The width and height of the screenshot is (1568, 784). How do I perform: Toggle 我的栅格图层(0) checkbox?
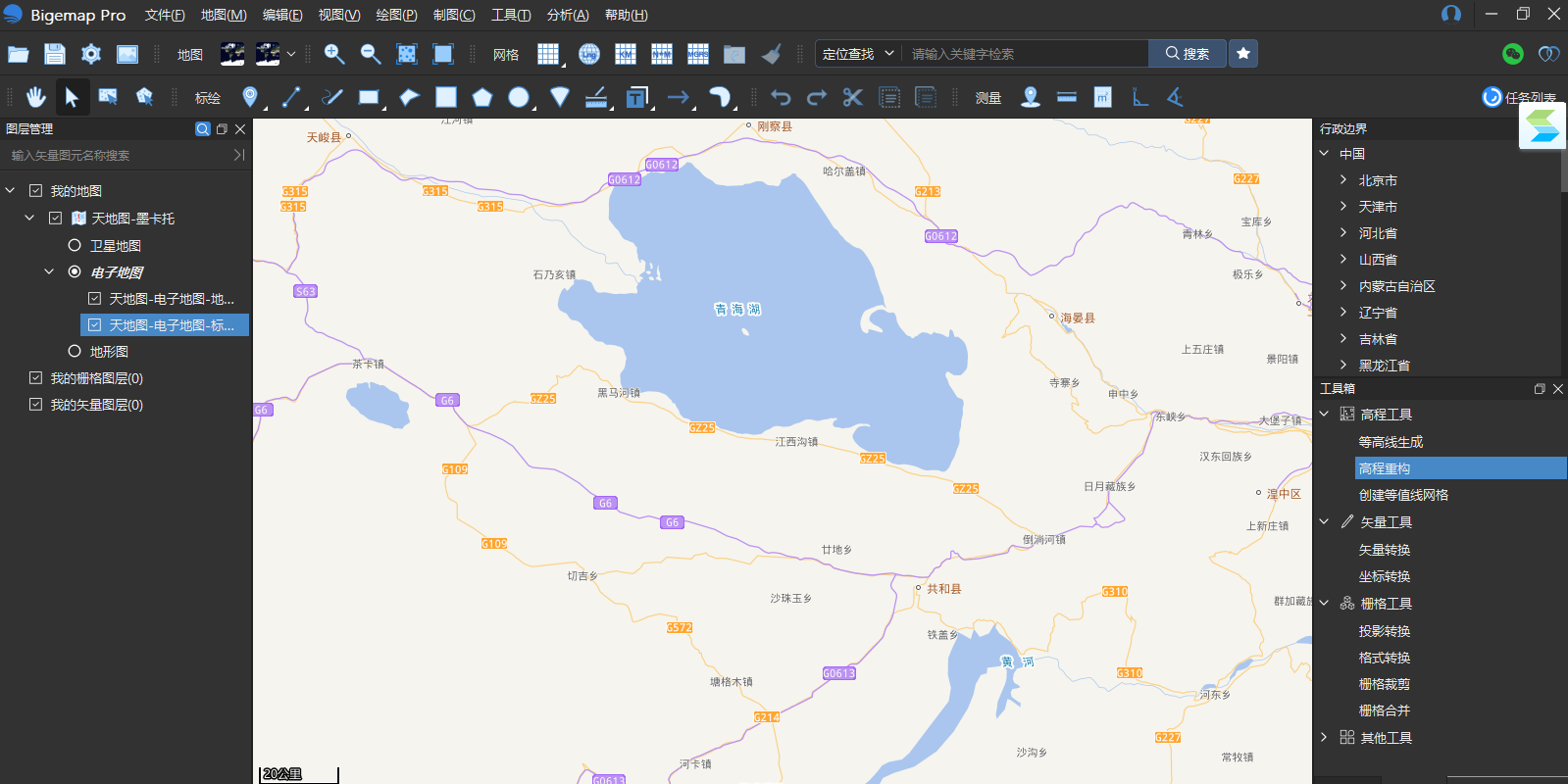(36, 378)
